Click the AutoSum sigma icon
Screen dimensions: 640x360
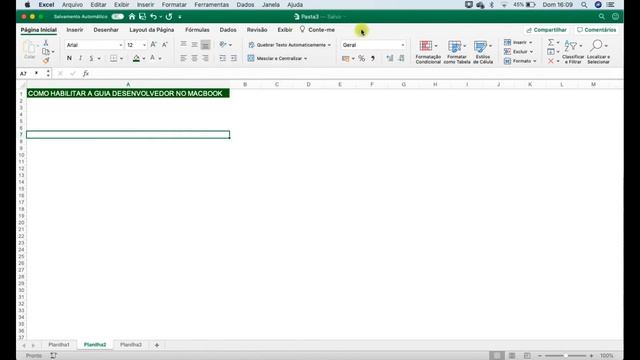551,42
